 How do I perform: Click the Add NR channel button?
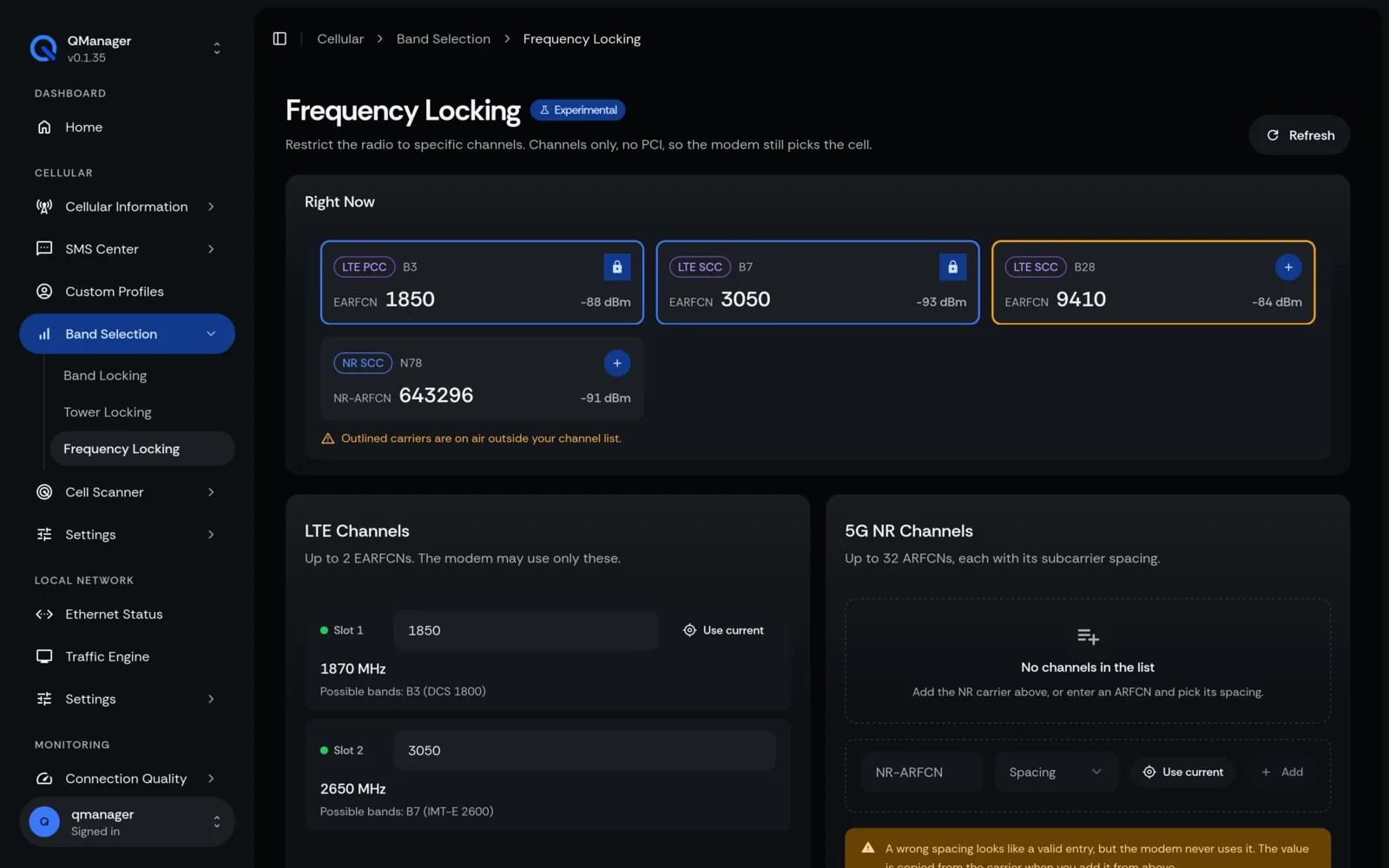pos(1282,773)
